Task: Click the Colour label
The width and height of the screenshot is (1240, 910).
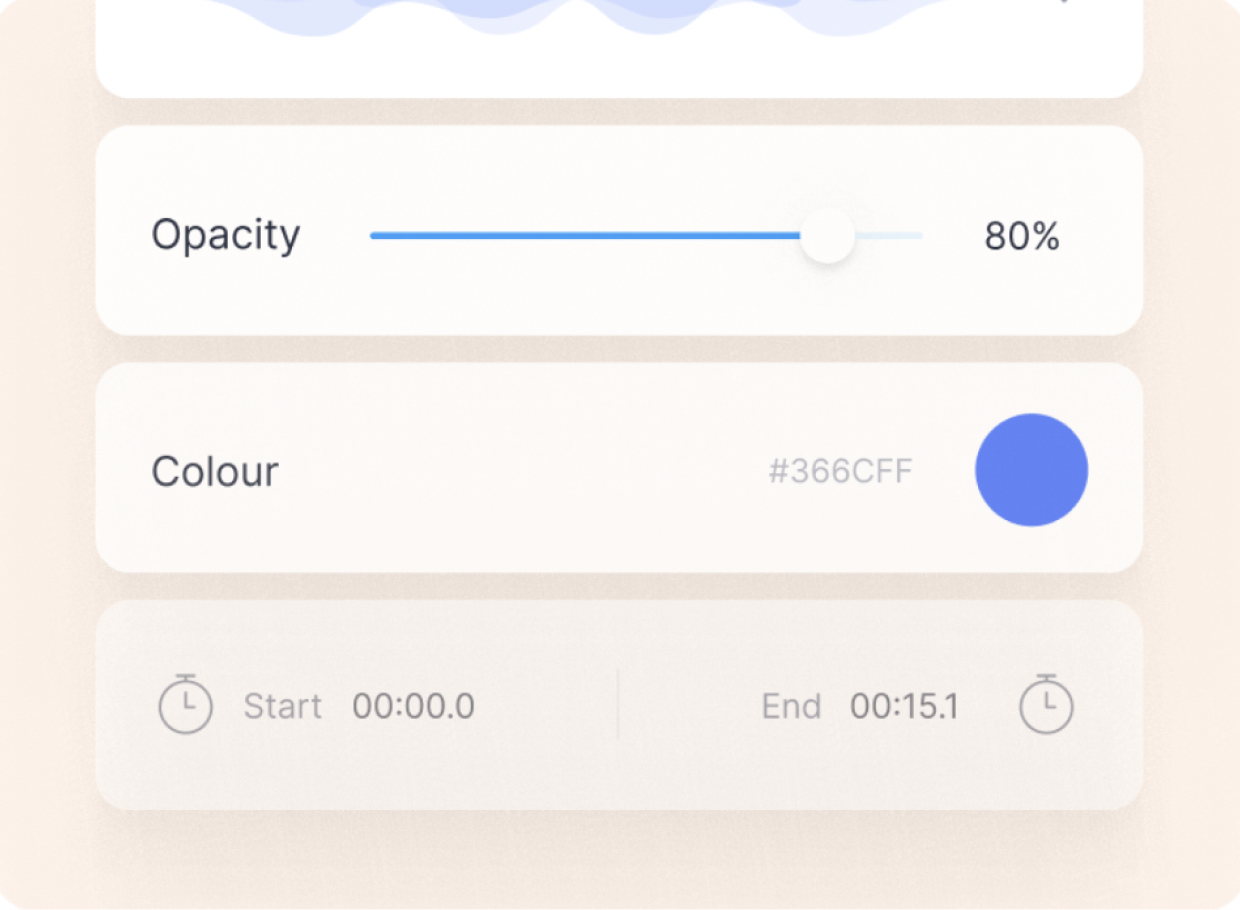Action: [x=215, y=471]
